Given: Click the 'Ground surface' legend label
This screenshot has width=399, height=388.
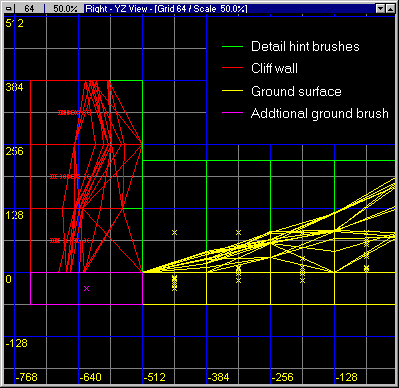Looking at the screenshot, I should tap(296, 91).
